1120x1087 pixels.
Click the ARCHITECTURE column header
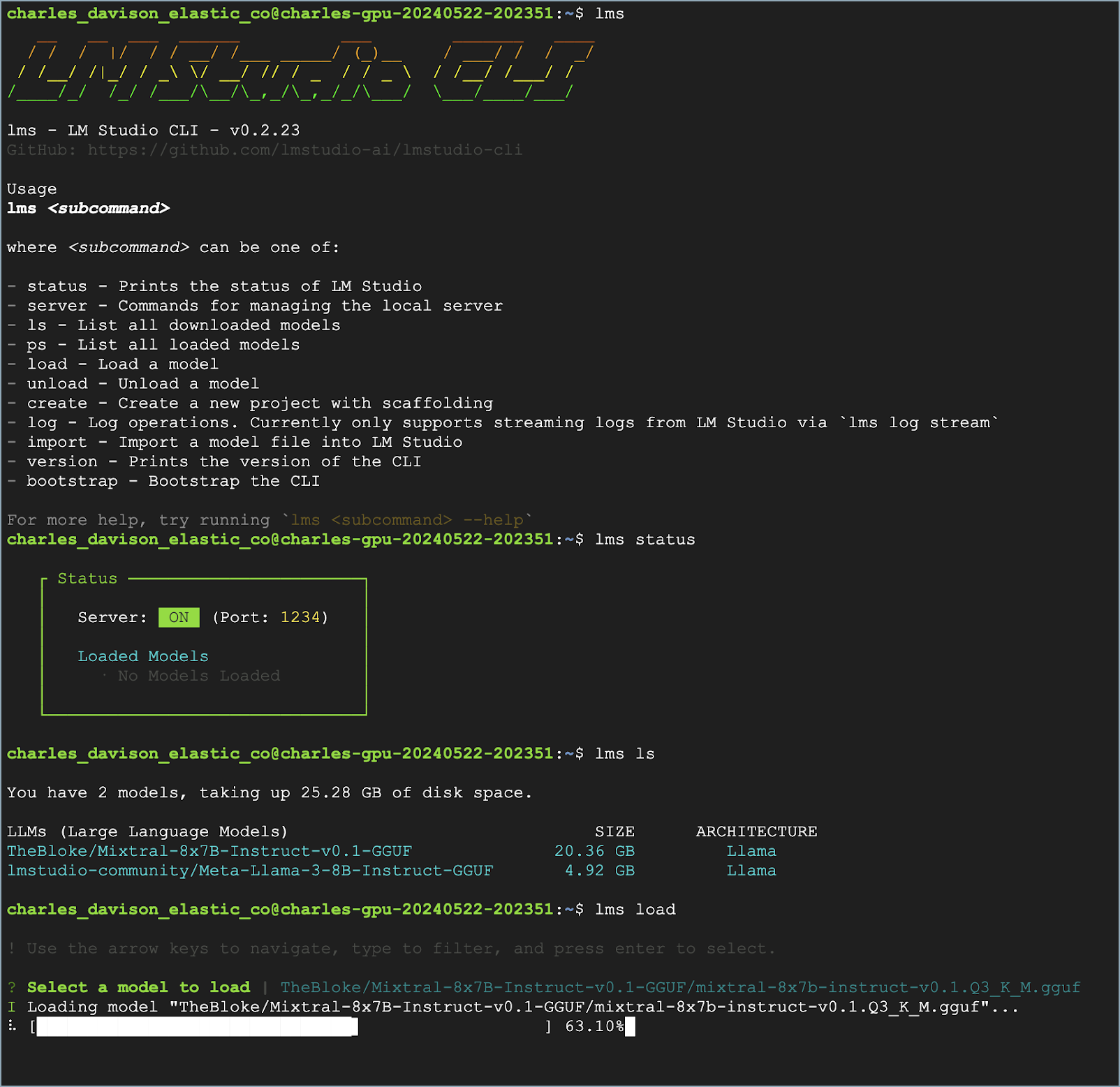756,831
